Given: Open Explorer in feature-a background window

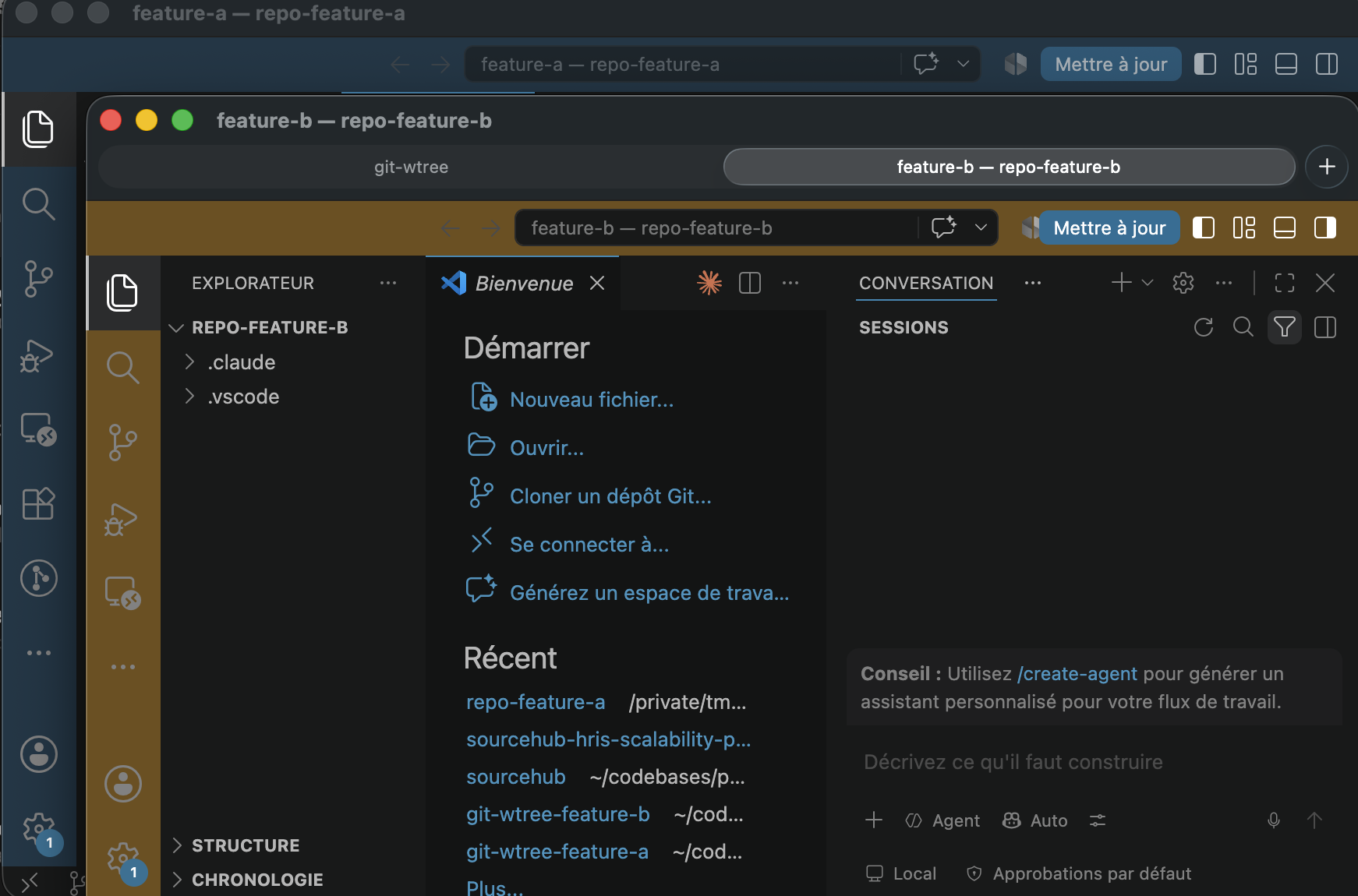Looking at the screenshot, I should pyautogui.click(x=38, y=129).
